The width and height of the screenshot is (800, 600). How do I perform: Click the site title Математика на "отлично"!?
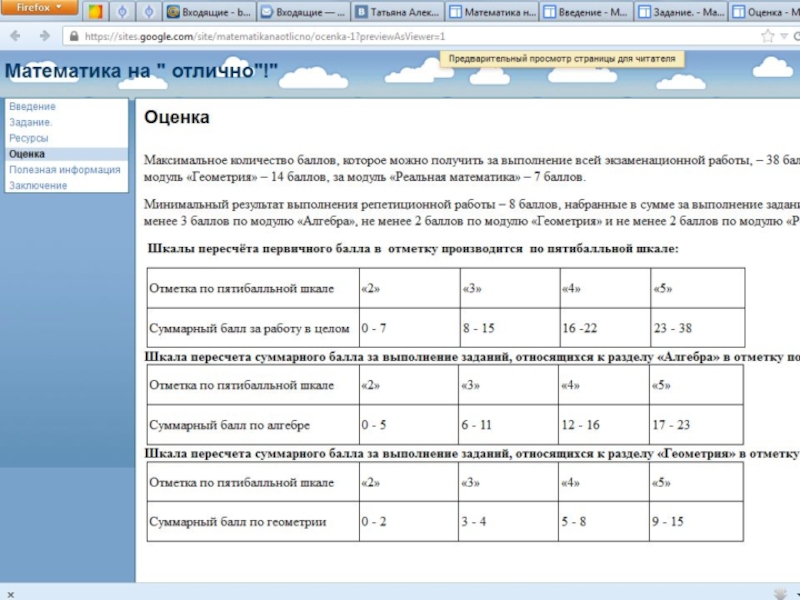[142, 72]
